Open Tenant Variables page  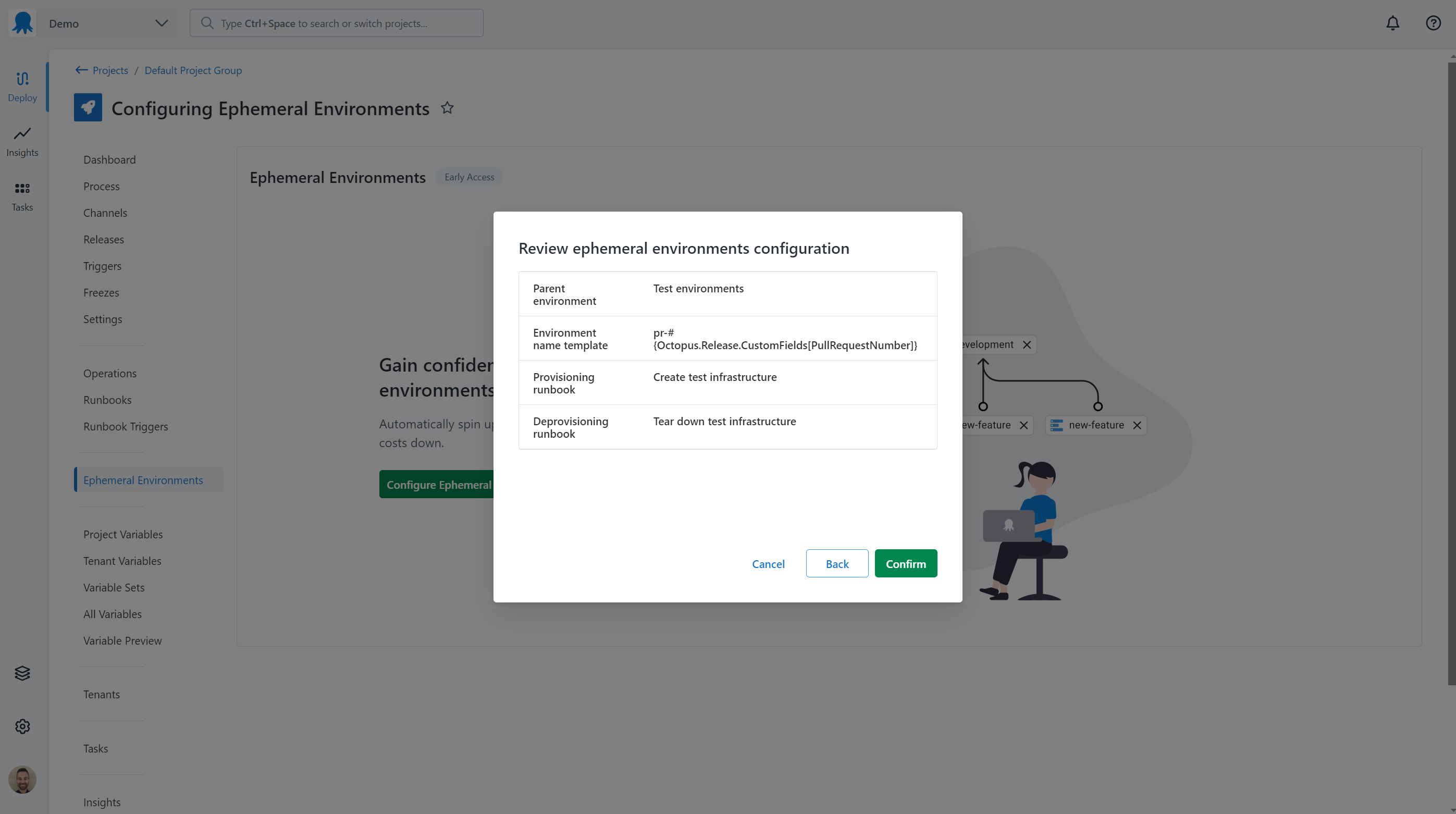click(122, 561)
